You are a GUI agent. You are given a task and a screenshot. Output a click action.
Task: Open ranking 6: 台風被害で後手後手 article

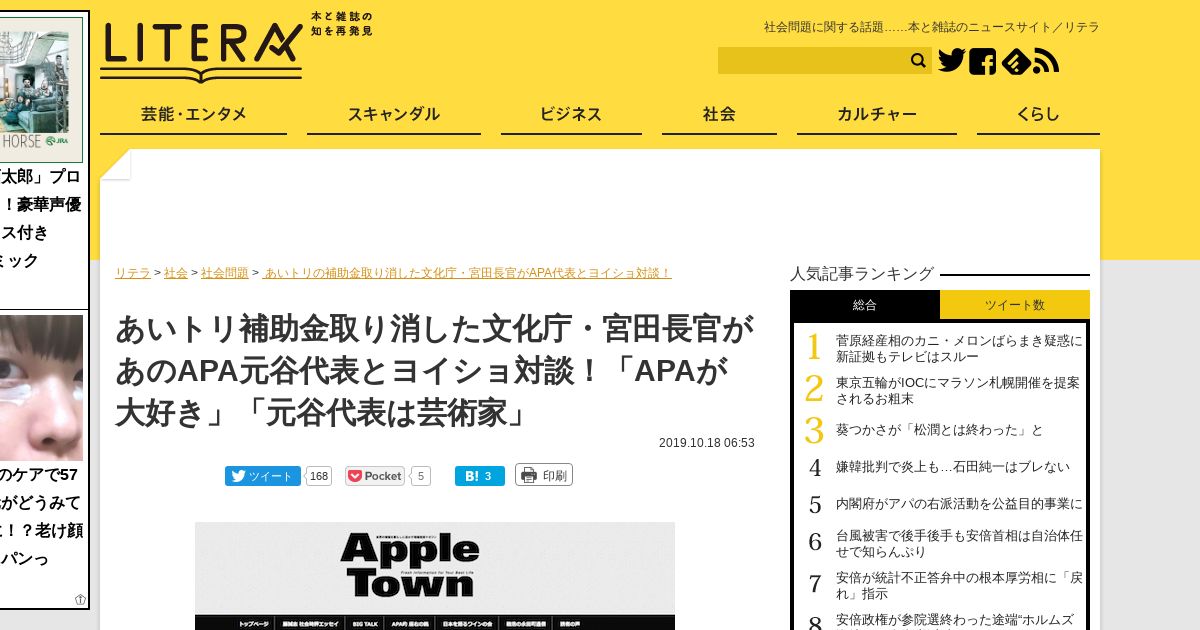(x=959, y=544)
